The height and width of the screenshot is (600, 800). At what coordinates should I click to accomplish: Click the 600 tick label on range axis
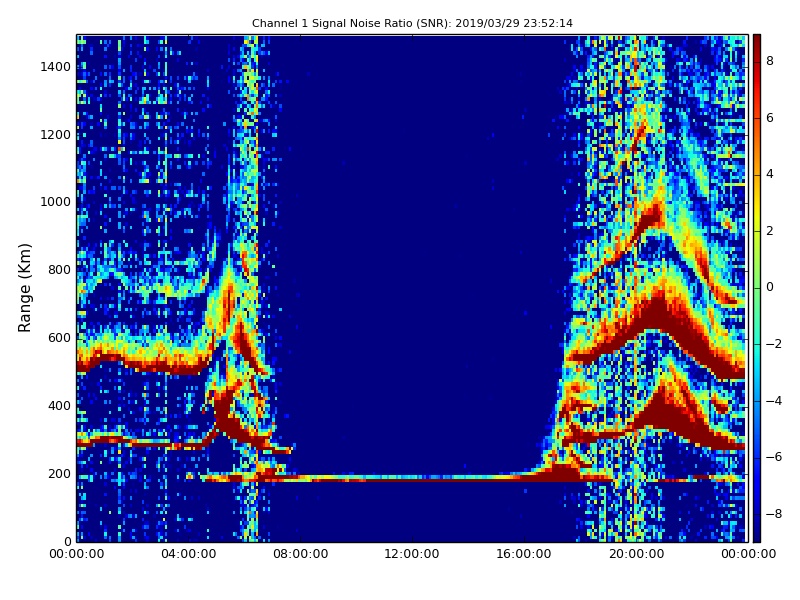59,338
